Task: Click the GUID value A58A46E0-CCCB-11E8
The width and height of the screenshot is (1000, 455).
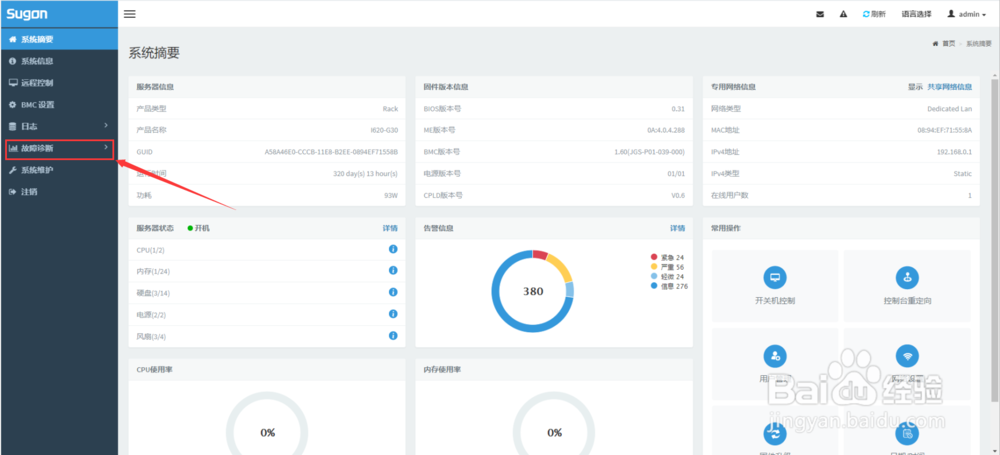Action: click(331, 152)
